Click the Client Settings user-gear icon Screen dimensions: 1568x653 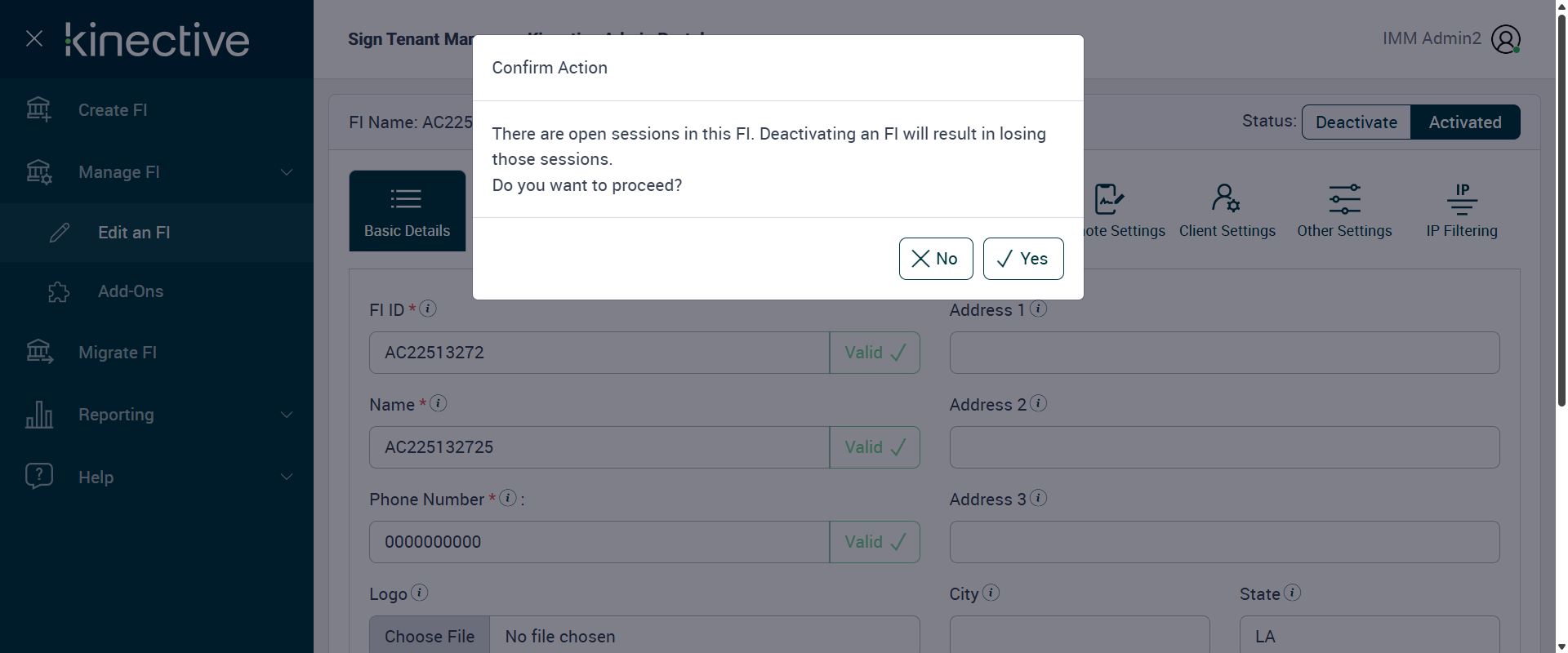point(1226,198)
